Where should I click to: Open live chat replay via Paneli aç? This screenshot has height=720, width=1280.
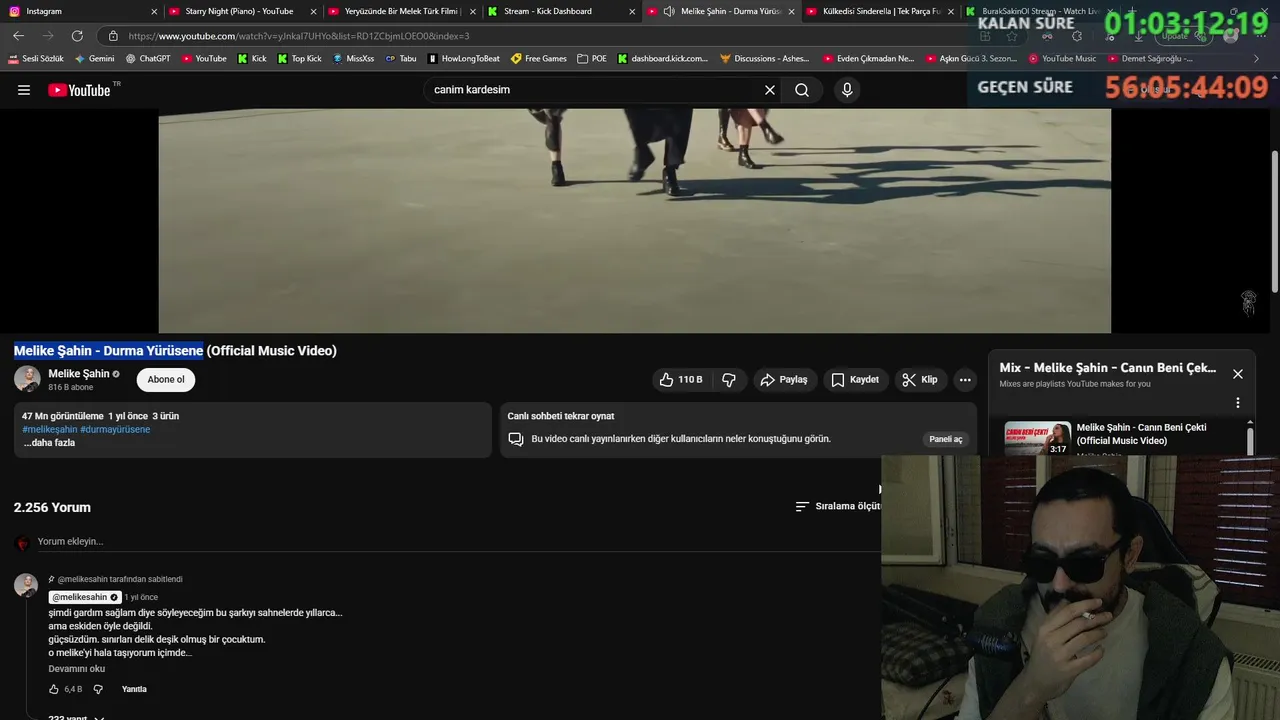point(946,439)
